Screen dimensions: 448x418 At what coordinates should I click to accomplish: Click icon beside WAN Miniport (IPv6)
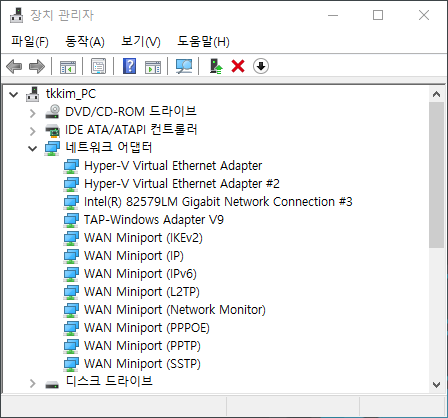[x=71, y=274]
